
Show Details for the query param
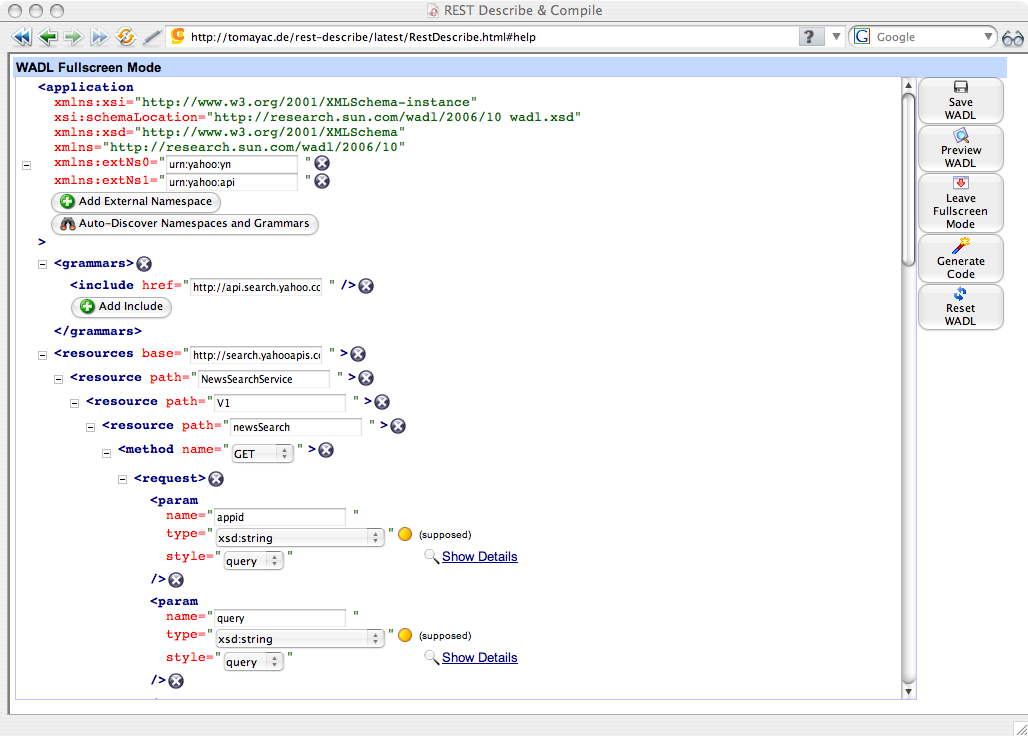click(479, 657)
